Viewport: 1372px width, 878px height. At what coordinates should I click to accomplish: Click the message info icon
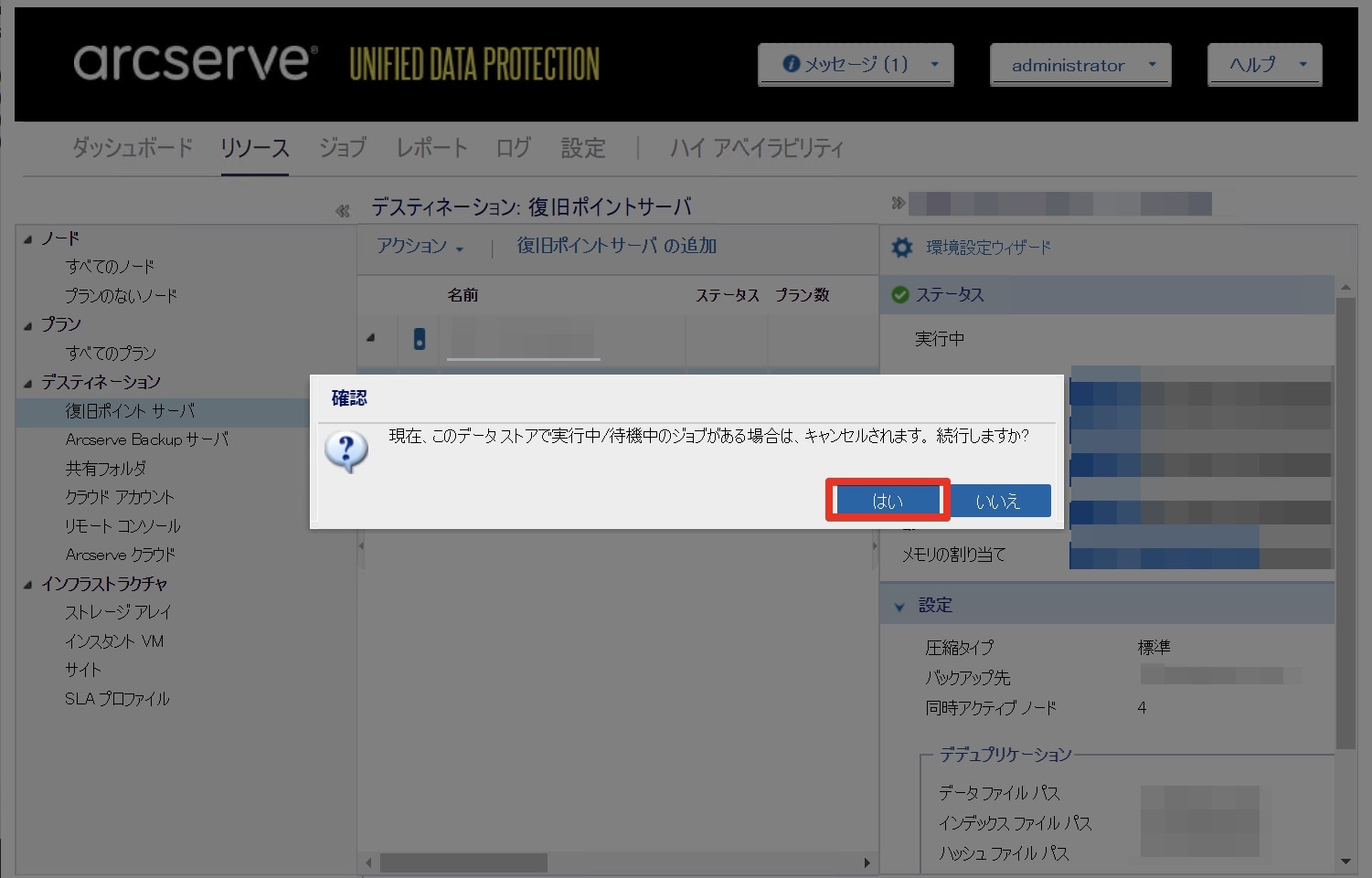pyautogui.click(x=792, y=64)
